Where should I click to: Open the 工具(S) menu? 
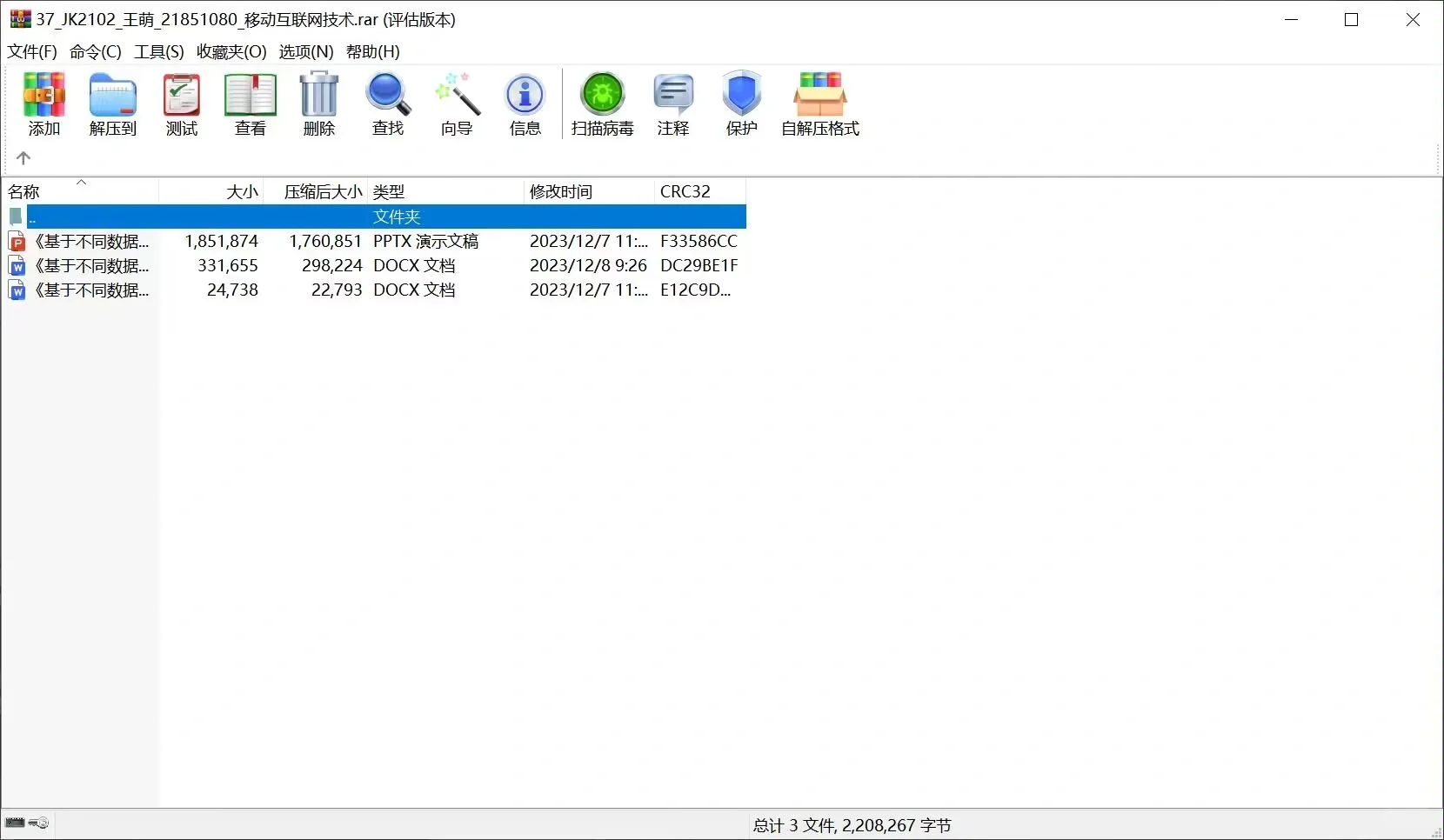click(157, 51)
